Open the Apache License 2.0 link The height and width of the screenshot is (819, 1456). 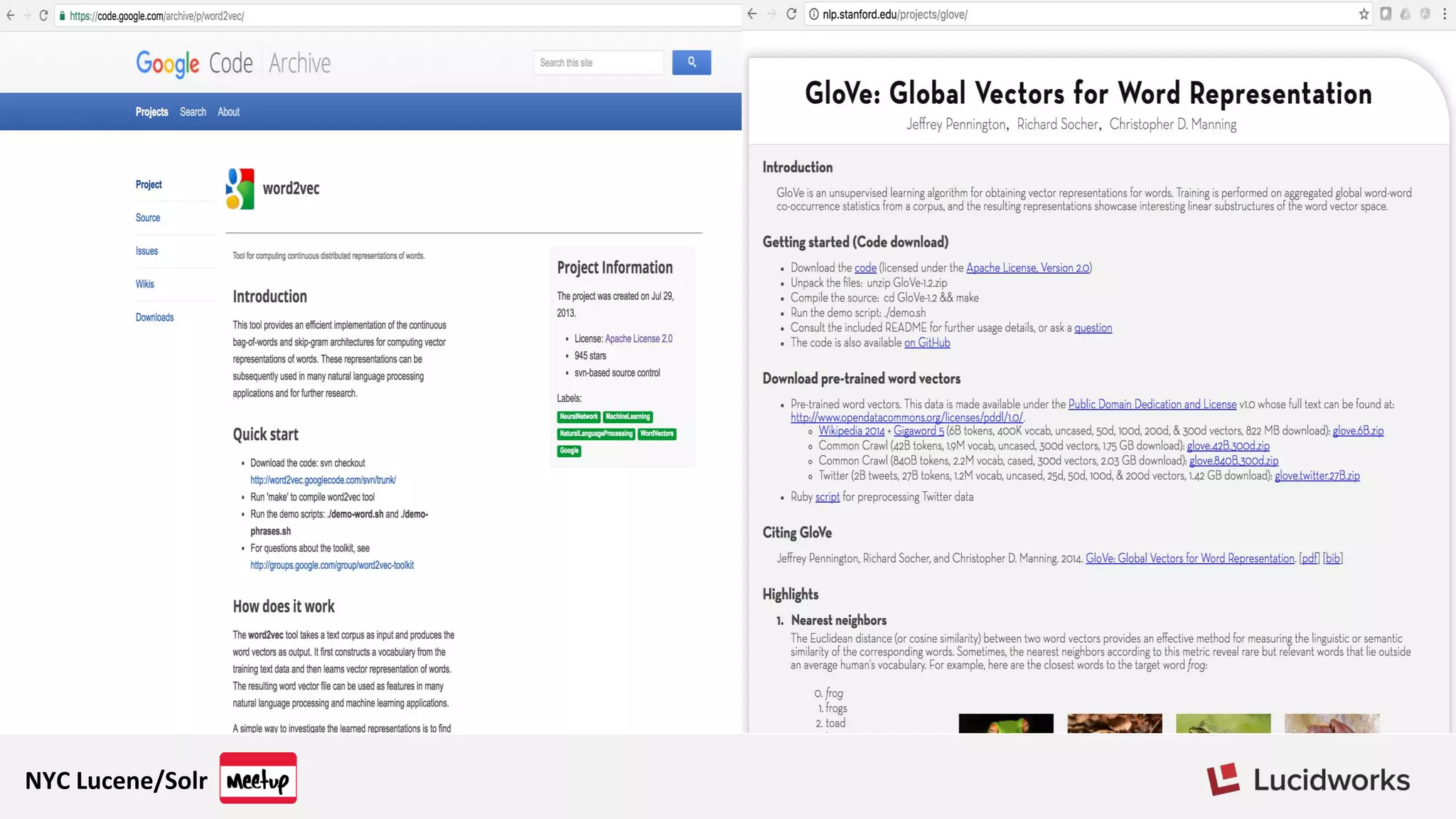[x=638, y=338]
